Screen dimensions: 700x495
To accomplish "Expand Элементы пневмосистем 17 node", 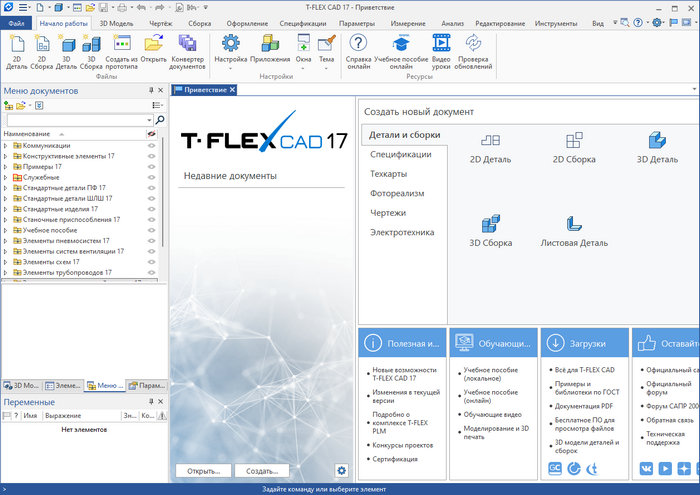I will pos(5,241).
